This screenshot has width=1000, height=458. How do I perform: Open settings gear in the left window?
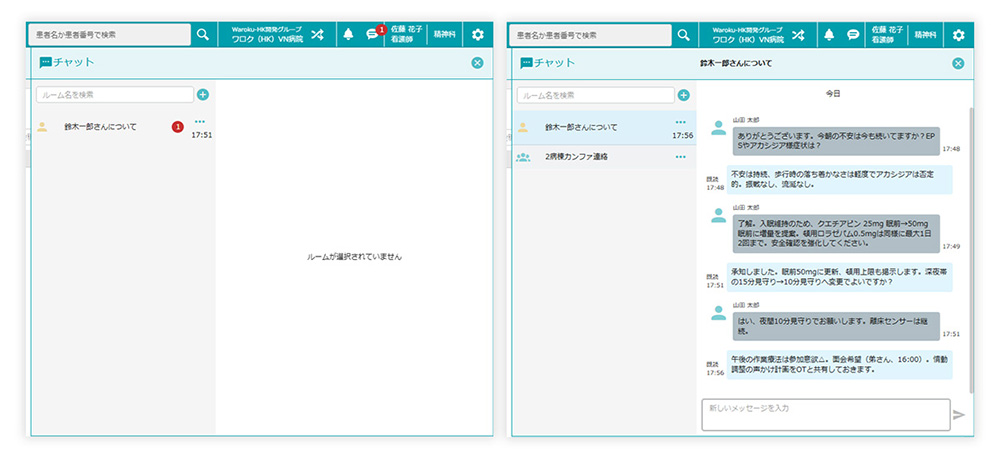[477, 34]
